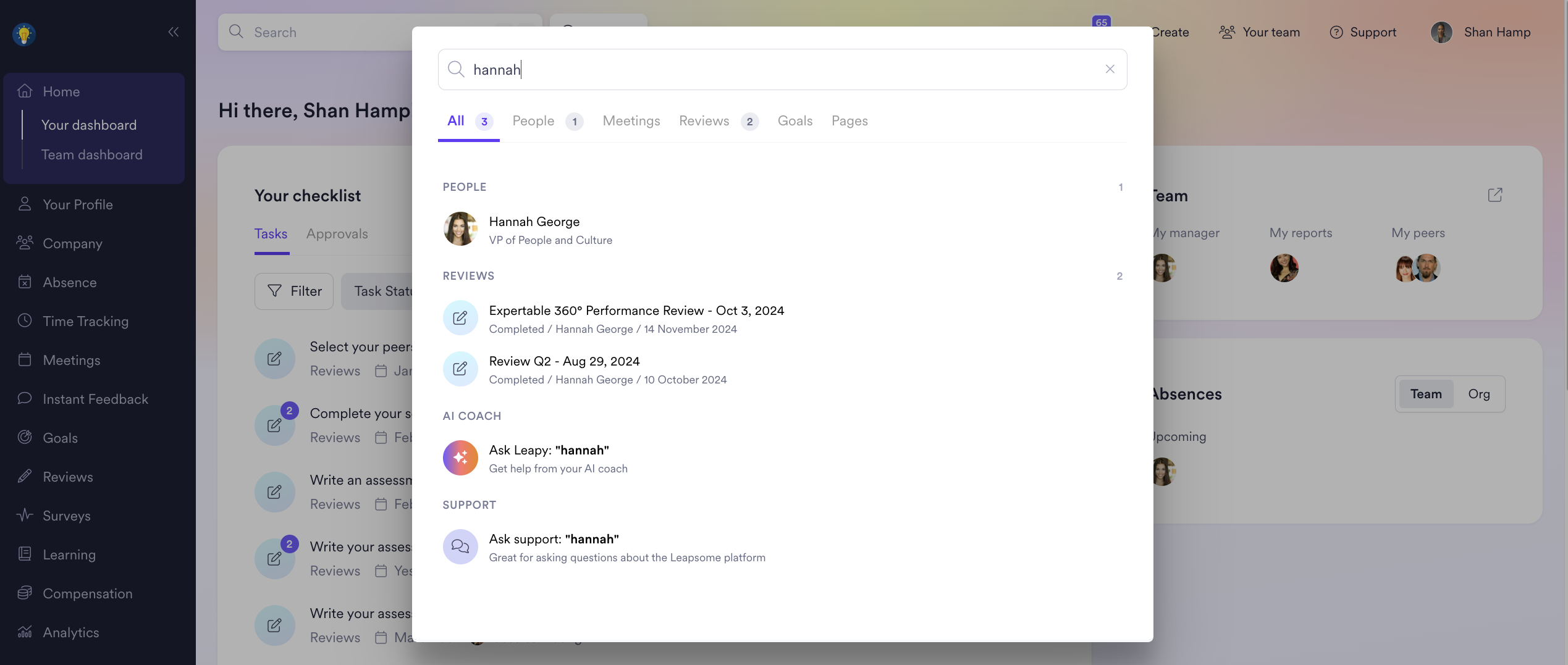Open the Filter button in checklist
This screenshot has width=1568, height=665.
(294, 291)
